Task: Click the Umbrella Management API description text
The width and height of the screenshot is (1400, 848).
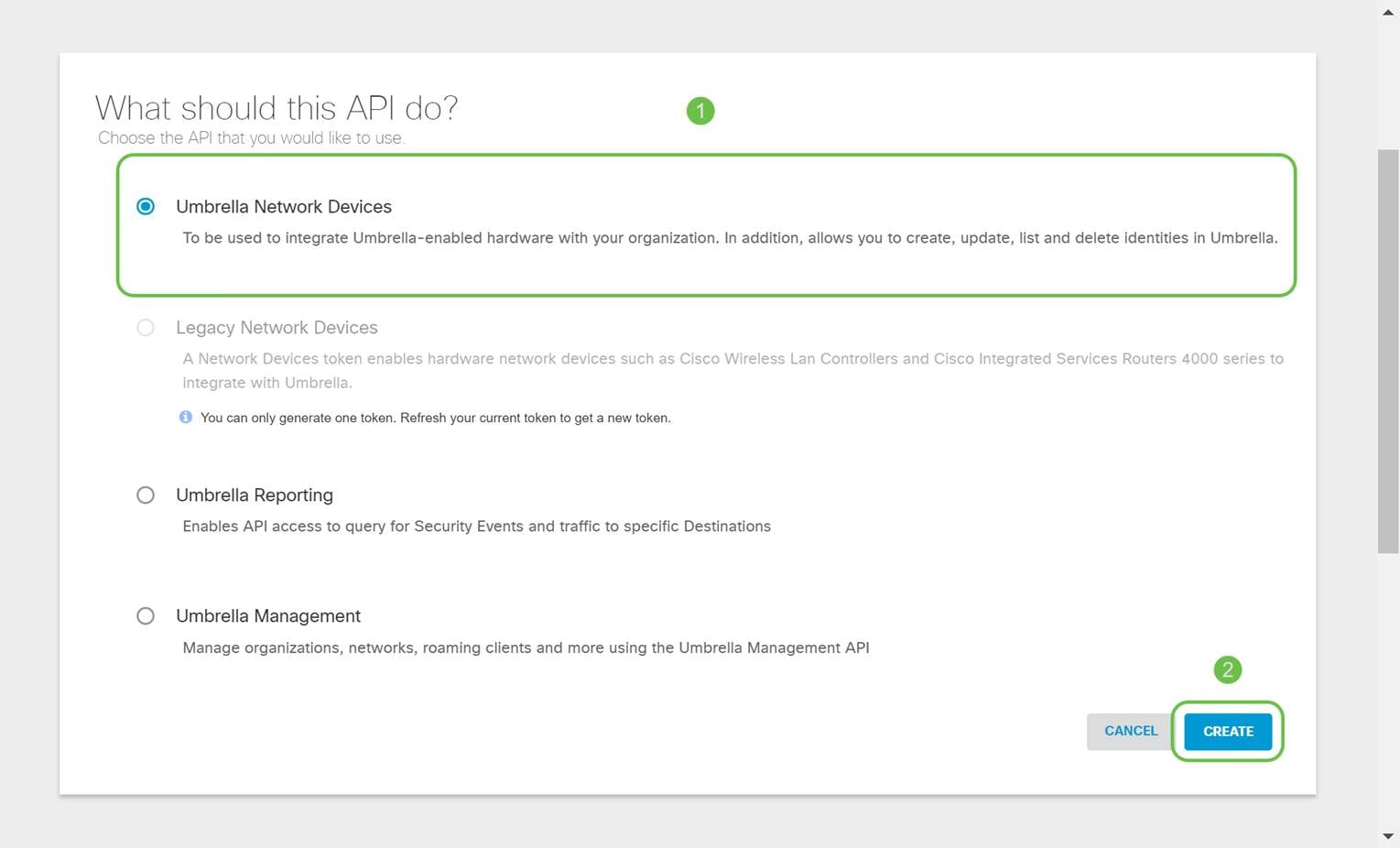Action: (x=526, y=648)
